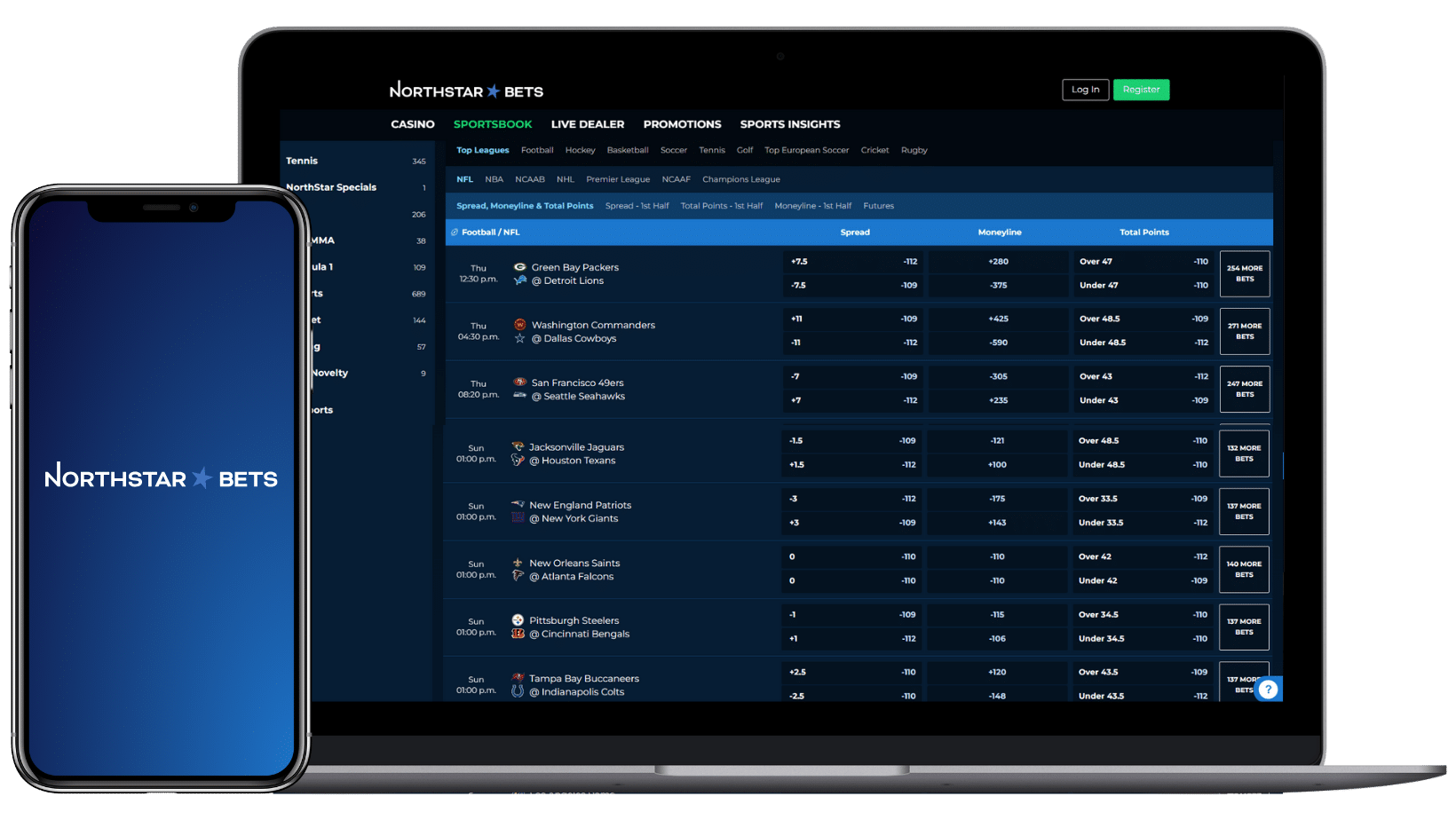Click the San Francisco 49ers logo

[520, 382]
